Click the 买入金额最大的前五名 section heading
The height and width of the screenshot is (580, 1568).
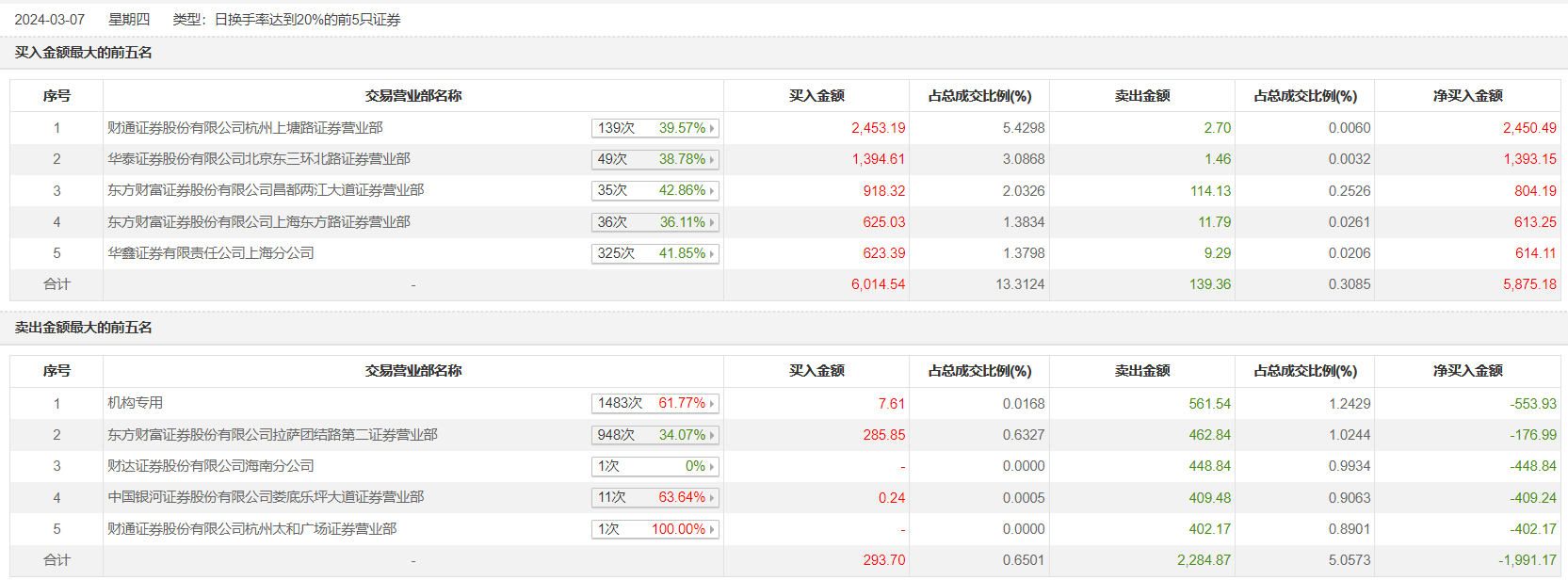[83, 53]
